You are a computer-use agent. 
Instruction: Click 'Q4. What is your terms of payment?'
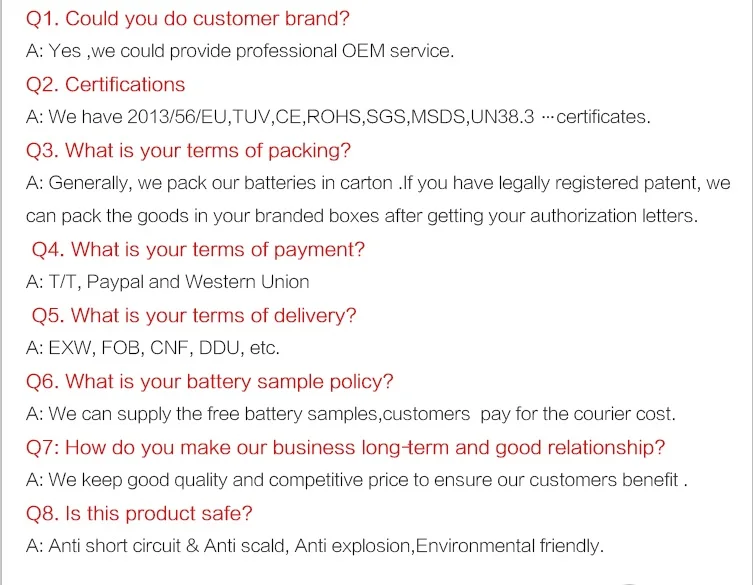198,250
